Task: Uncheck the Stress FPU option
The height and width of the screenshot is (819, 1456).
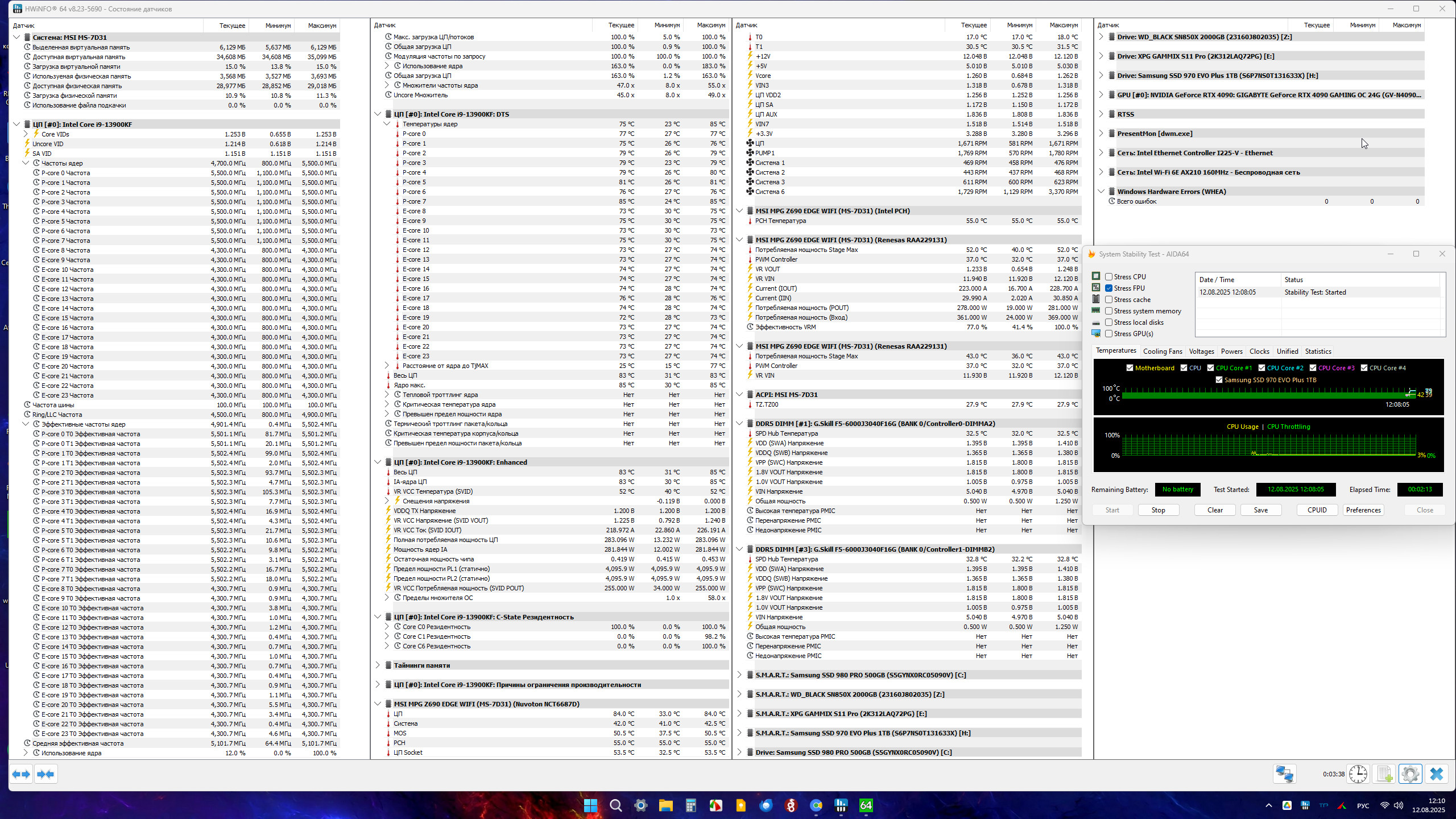Action: 1108,288
